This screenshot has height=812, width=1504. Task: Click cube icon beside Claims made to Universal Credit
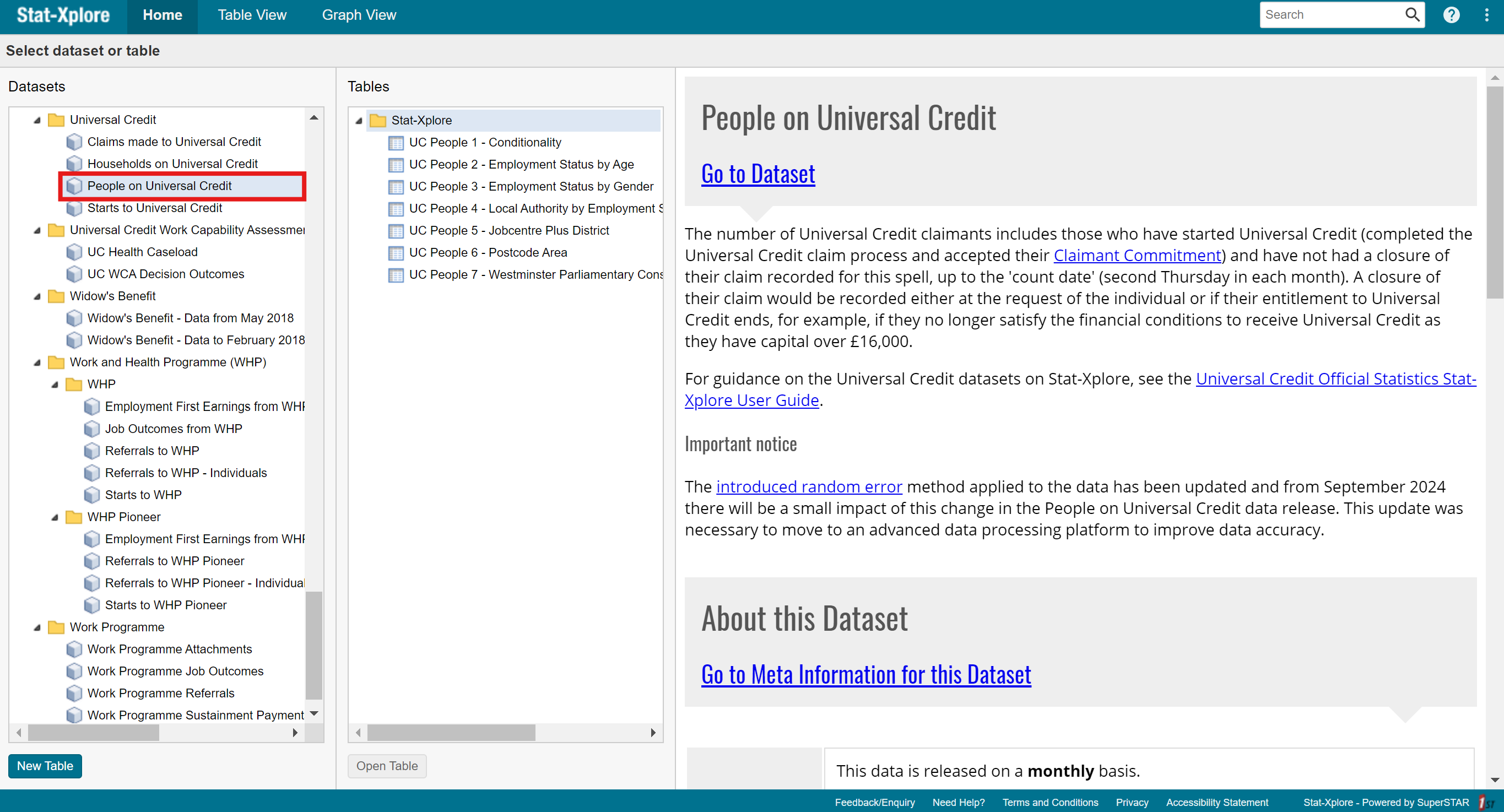(74, 142)
